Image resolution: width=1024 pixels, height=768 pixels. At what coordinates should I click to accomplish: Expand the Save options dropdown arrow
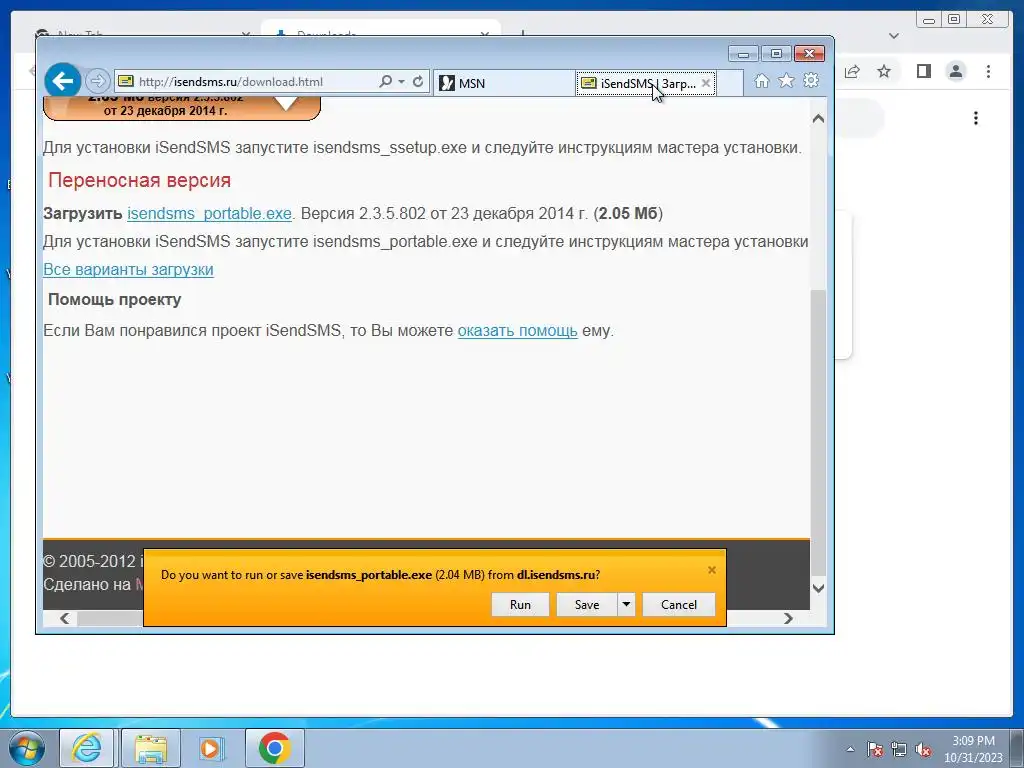point(626,605)
